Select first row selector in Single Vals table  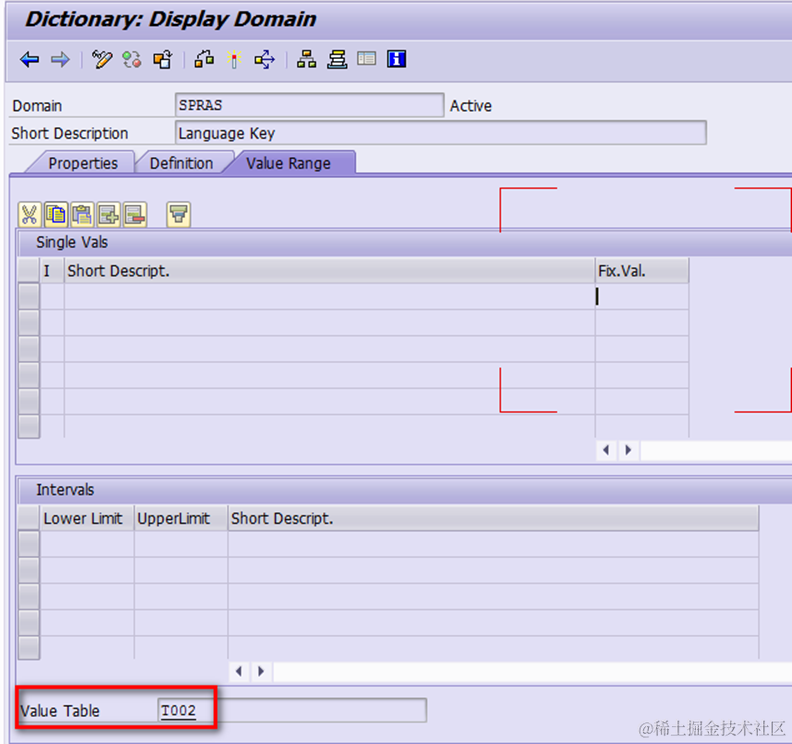pos(29,296)
